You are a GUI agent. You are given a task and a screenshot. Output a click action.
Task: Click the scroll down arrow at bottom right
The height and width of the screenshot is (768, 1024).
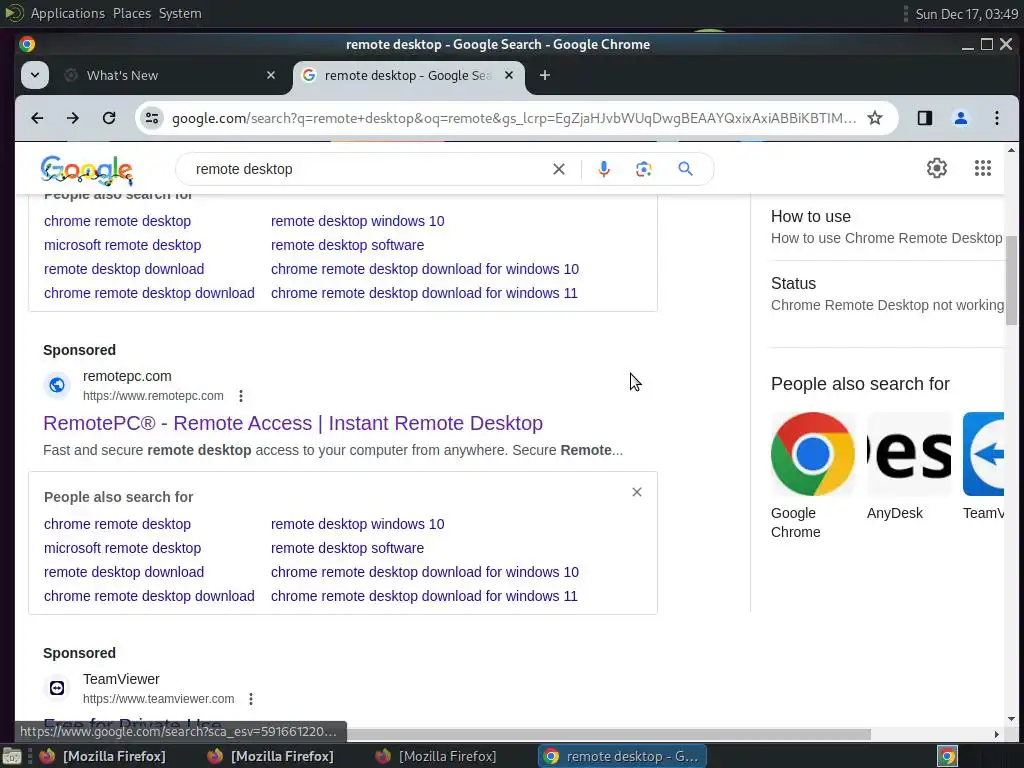click(1011, 719)
